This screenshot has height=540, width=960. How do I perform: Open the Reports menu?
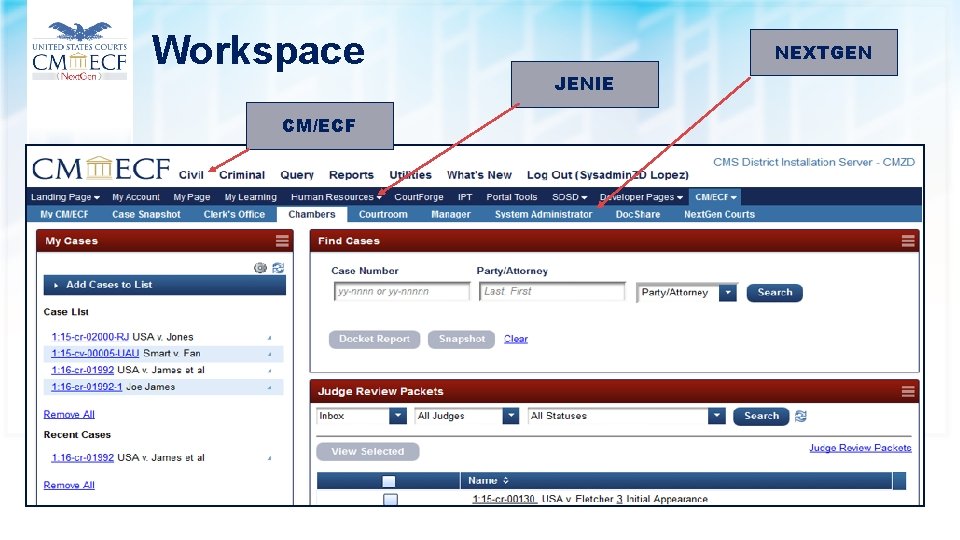[351, 175]
